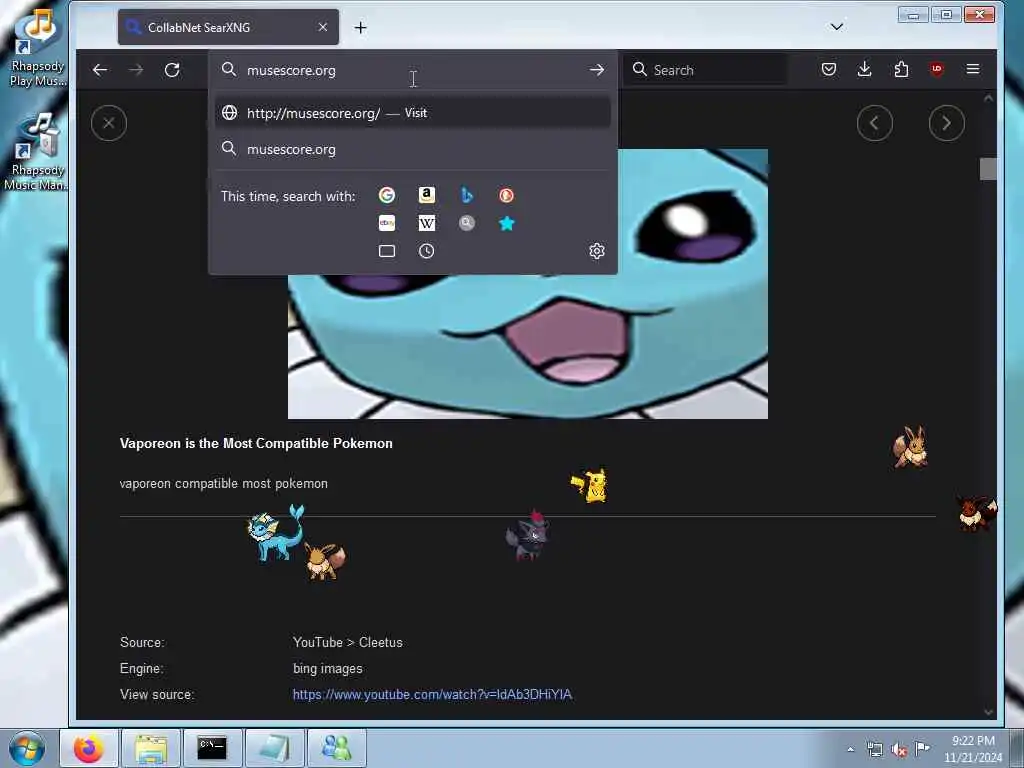
Task: Search browsing history via clock icon
Action: 426,251
